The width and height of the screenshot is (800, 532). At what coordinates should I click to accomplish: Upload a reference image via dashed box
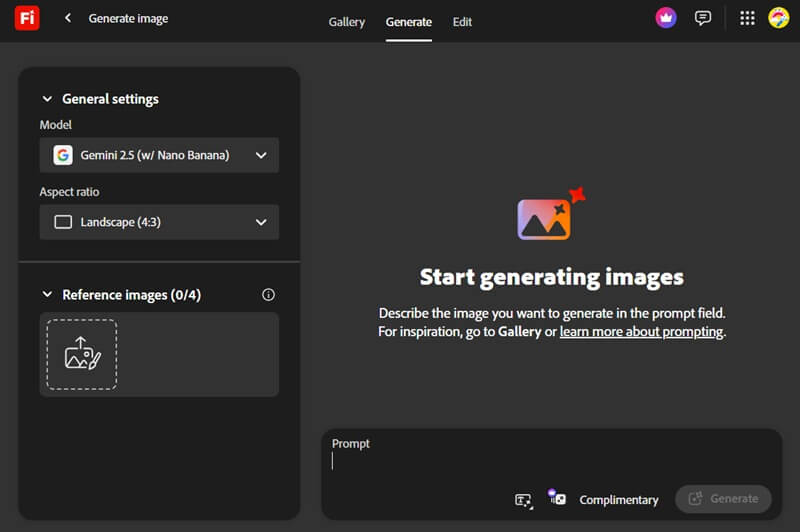(82, 354)
